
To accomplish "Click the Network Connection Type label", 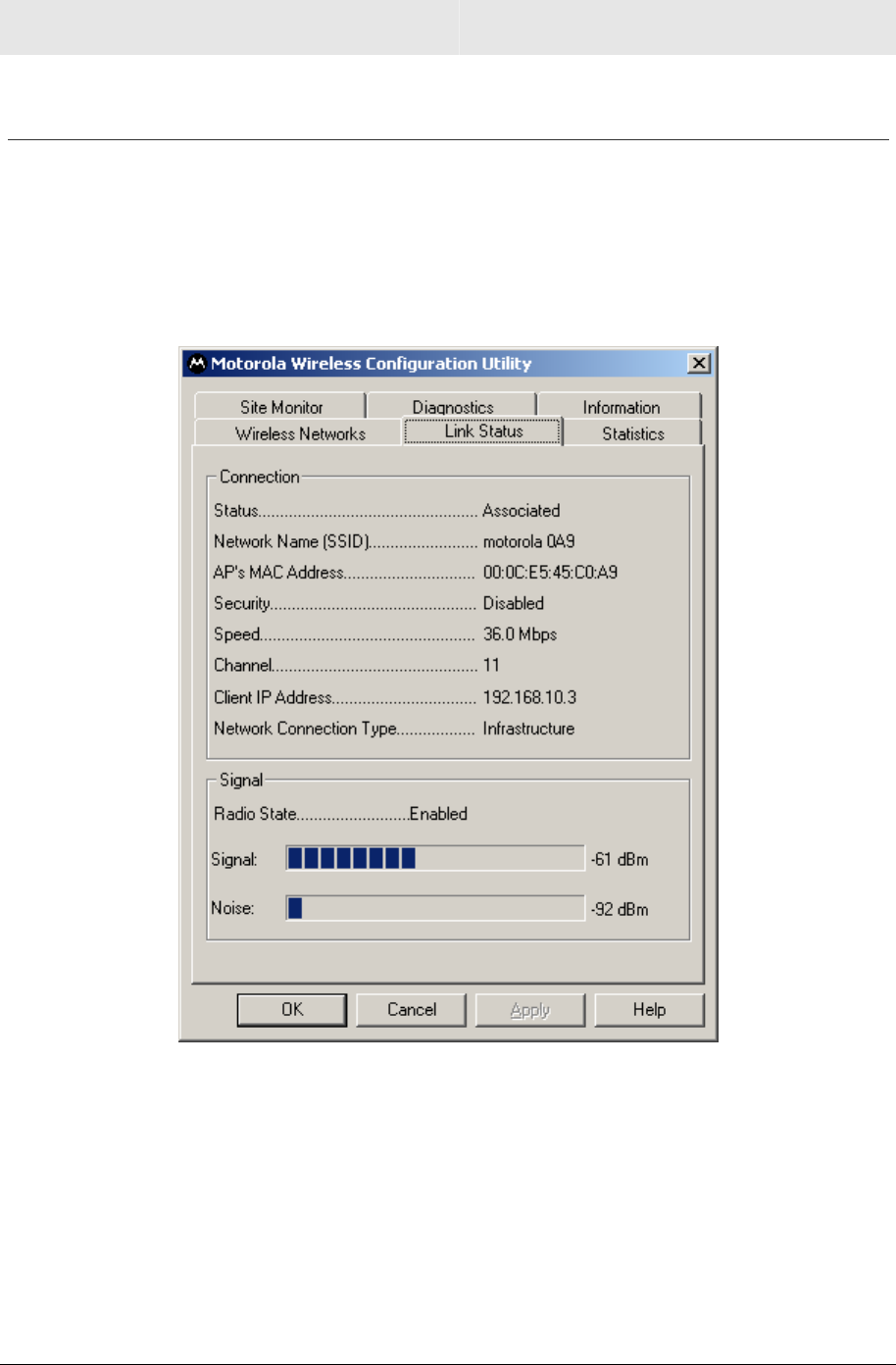I will (x=305, y=729).
